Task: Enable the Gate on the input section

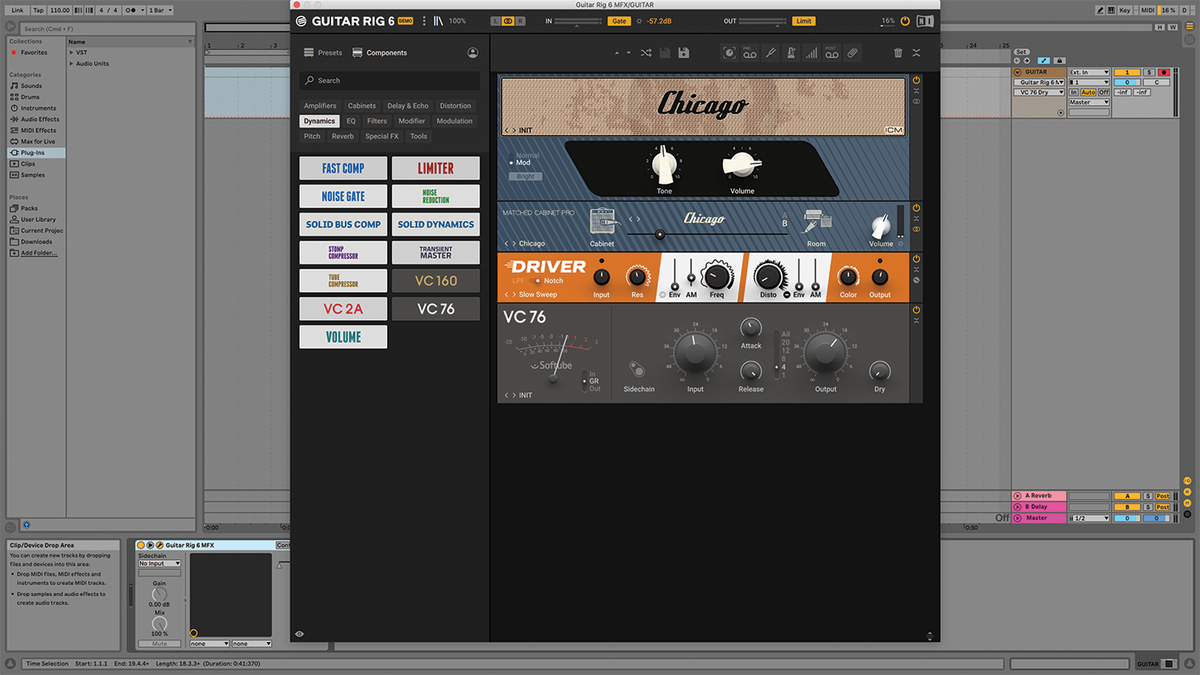Action: click(x=619, y=19)
